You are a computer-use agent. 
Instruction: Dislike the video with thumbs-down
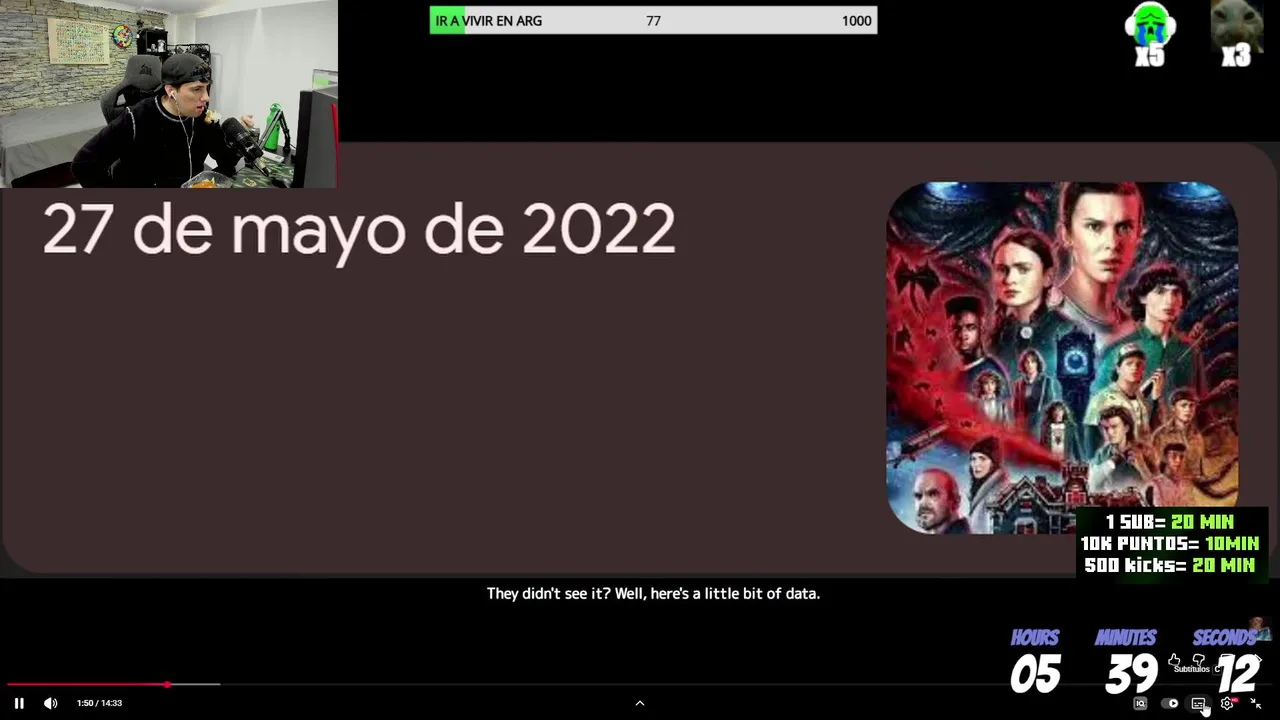(x=1199, y=661)
